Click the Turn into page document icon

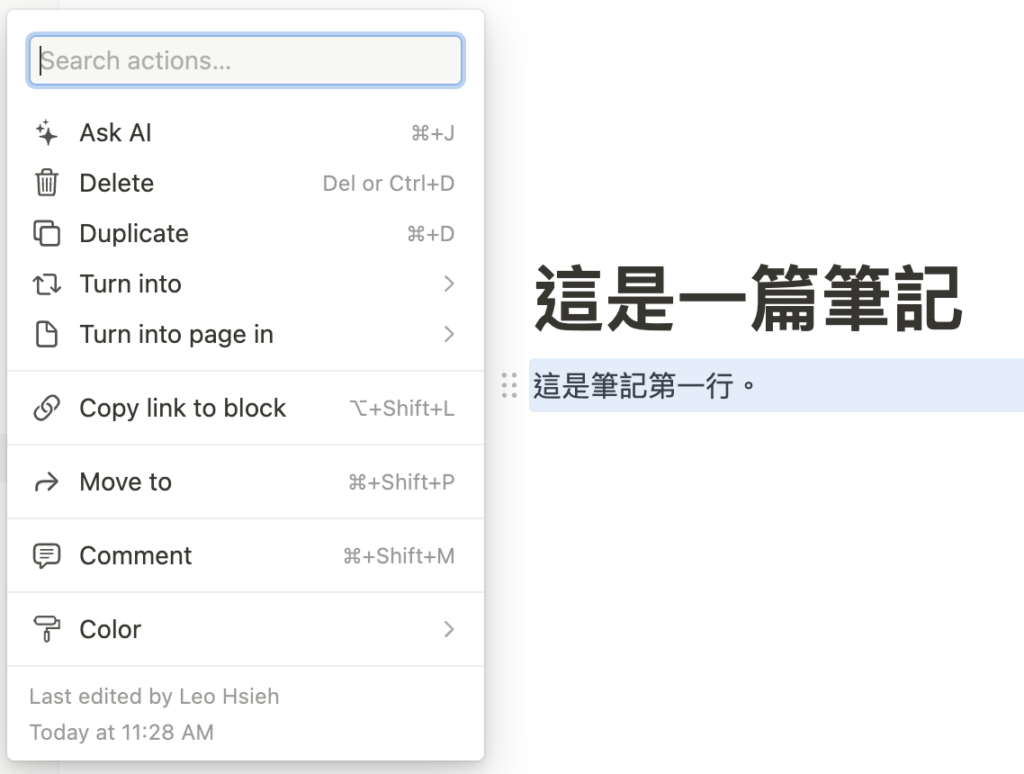pos(47,335)
